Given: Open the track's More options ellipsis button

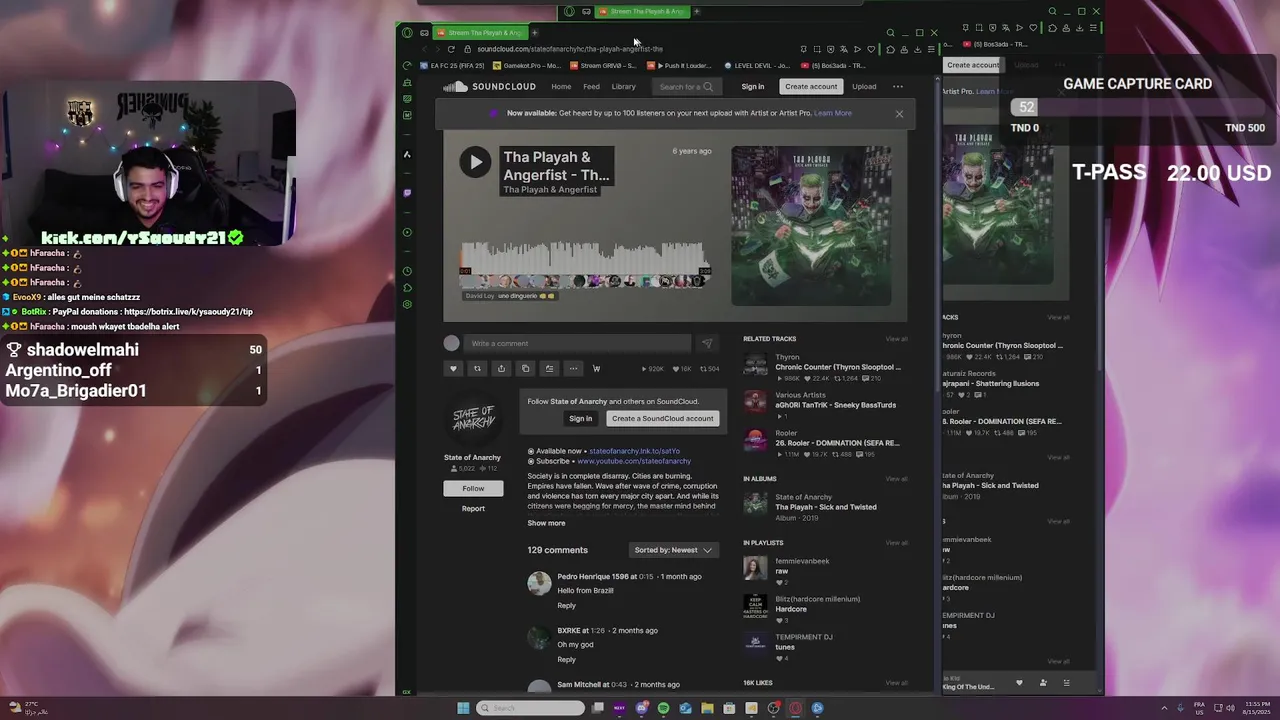Looking at the screenshot, I should point(573,369).
